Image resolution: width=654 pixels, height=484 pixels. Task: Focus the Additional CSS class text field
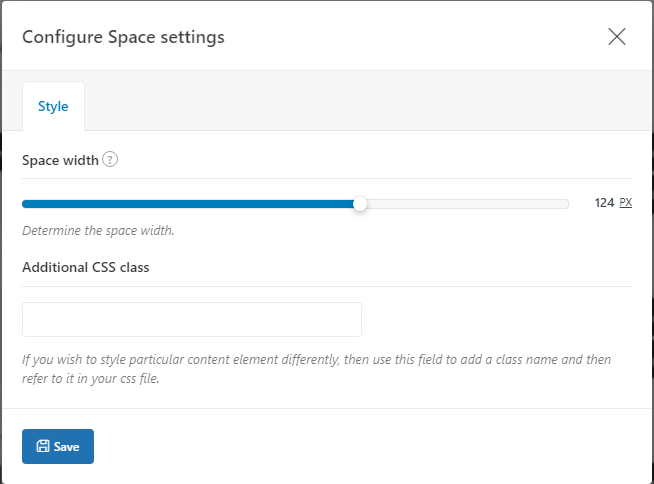pyautogui.click(x=192, y=319)
